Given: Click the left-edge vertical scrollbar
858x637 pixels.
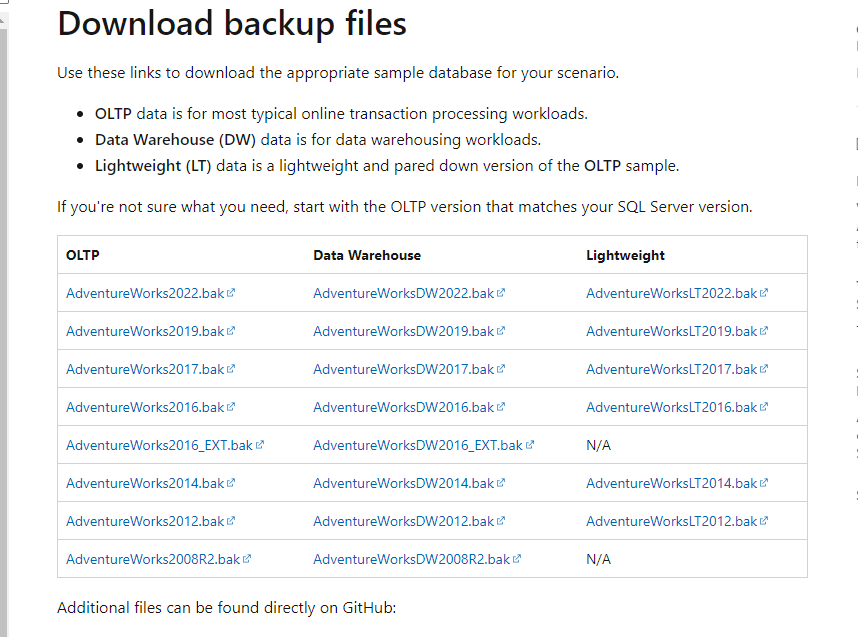Looking at the screenshot, I should click(x=3, y=300).
